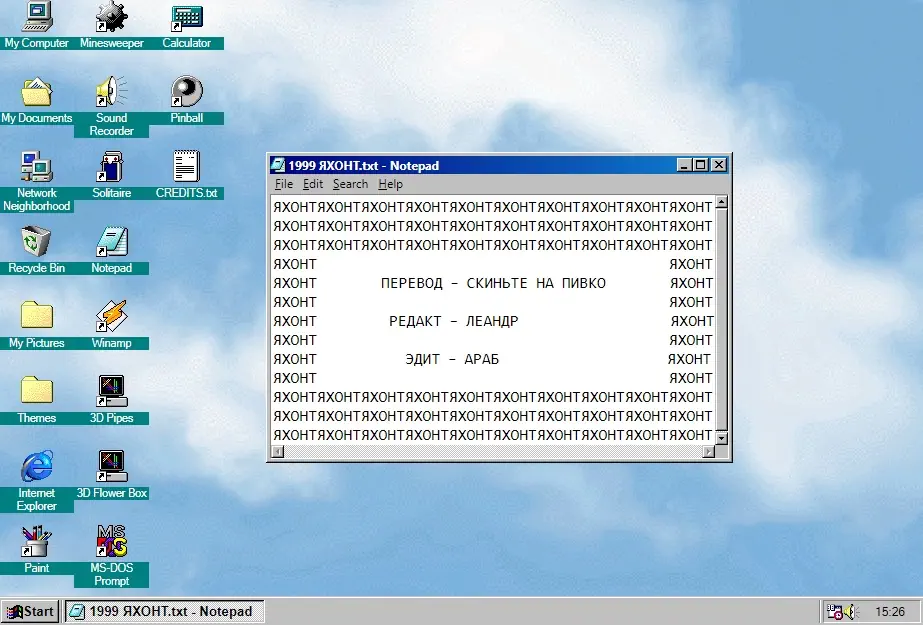Minimize the Notepad window
Image resolution: width=923 pixels, height=625 pixels.
click(683, 165)
